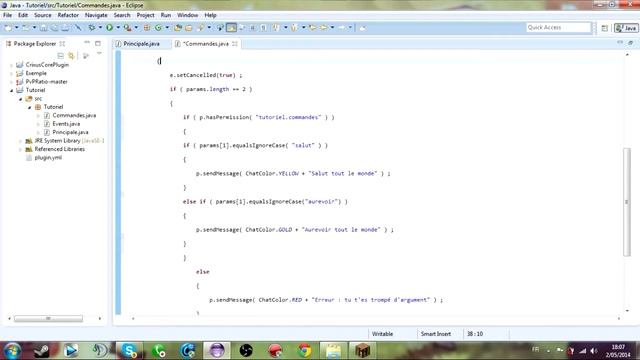Open the External Tools dropdown arrow
Viewport: 640px width, 360px height.
[x=136, y=28]
